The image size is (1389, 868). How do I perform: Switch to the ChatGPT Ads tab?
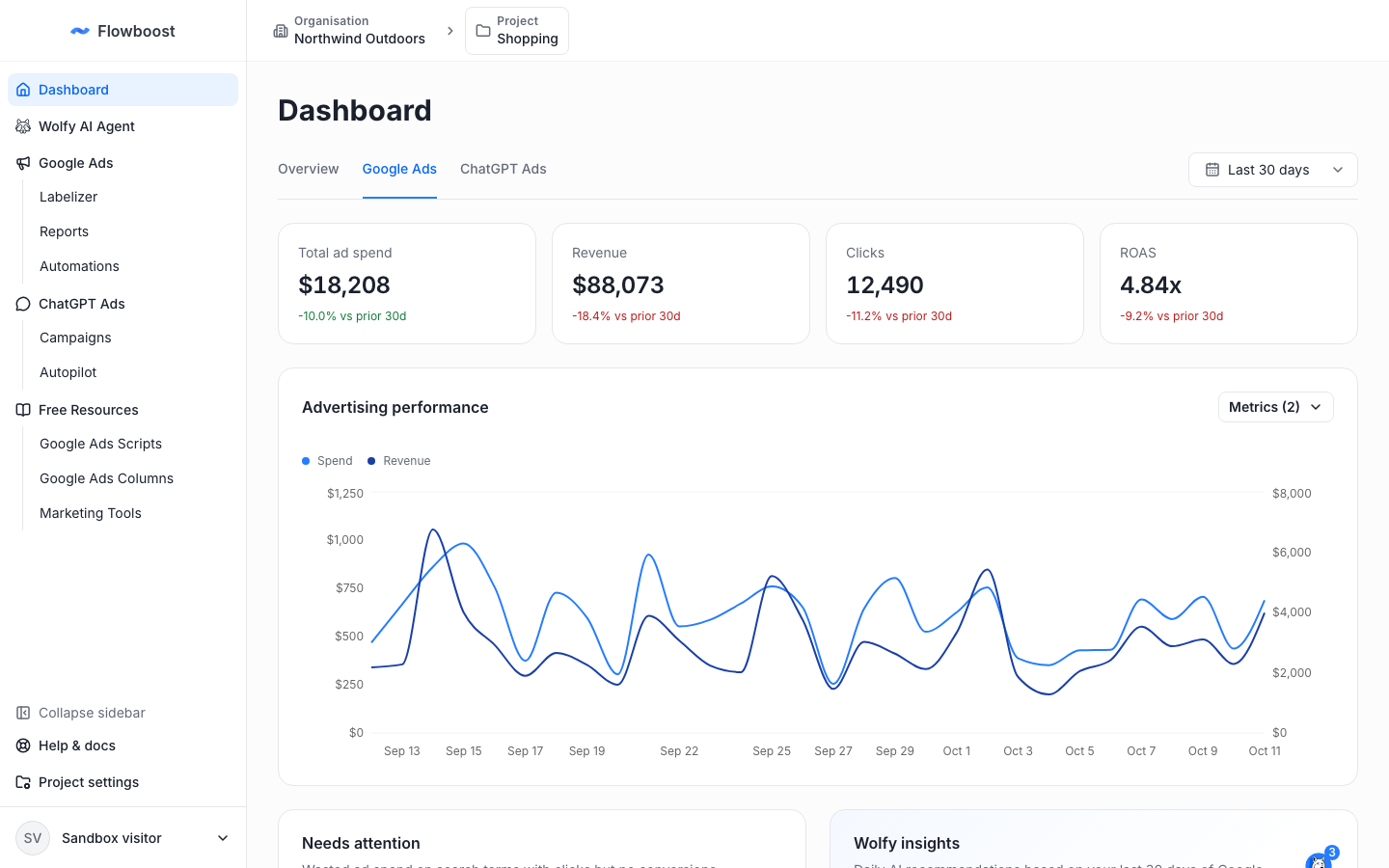click(x=504, y=169)
